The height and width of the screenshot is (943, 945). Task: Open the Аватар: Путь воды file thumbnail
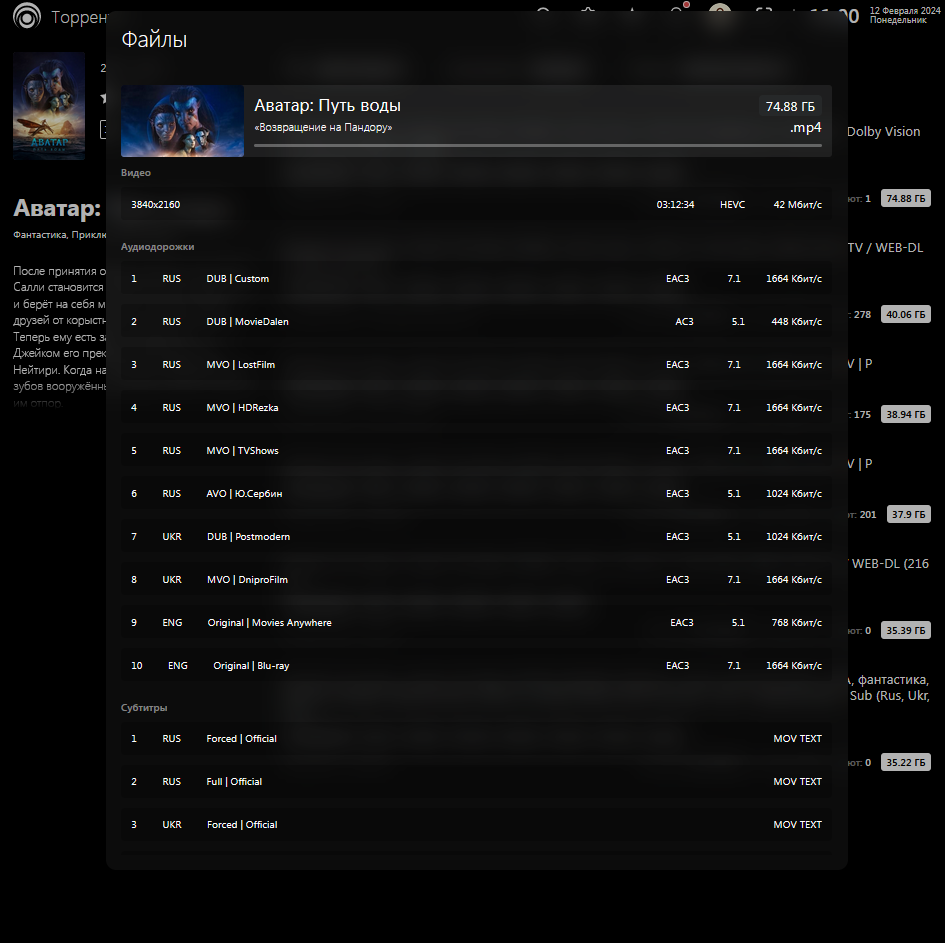click(182, 121)
